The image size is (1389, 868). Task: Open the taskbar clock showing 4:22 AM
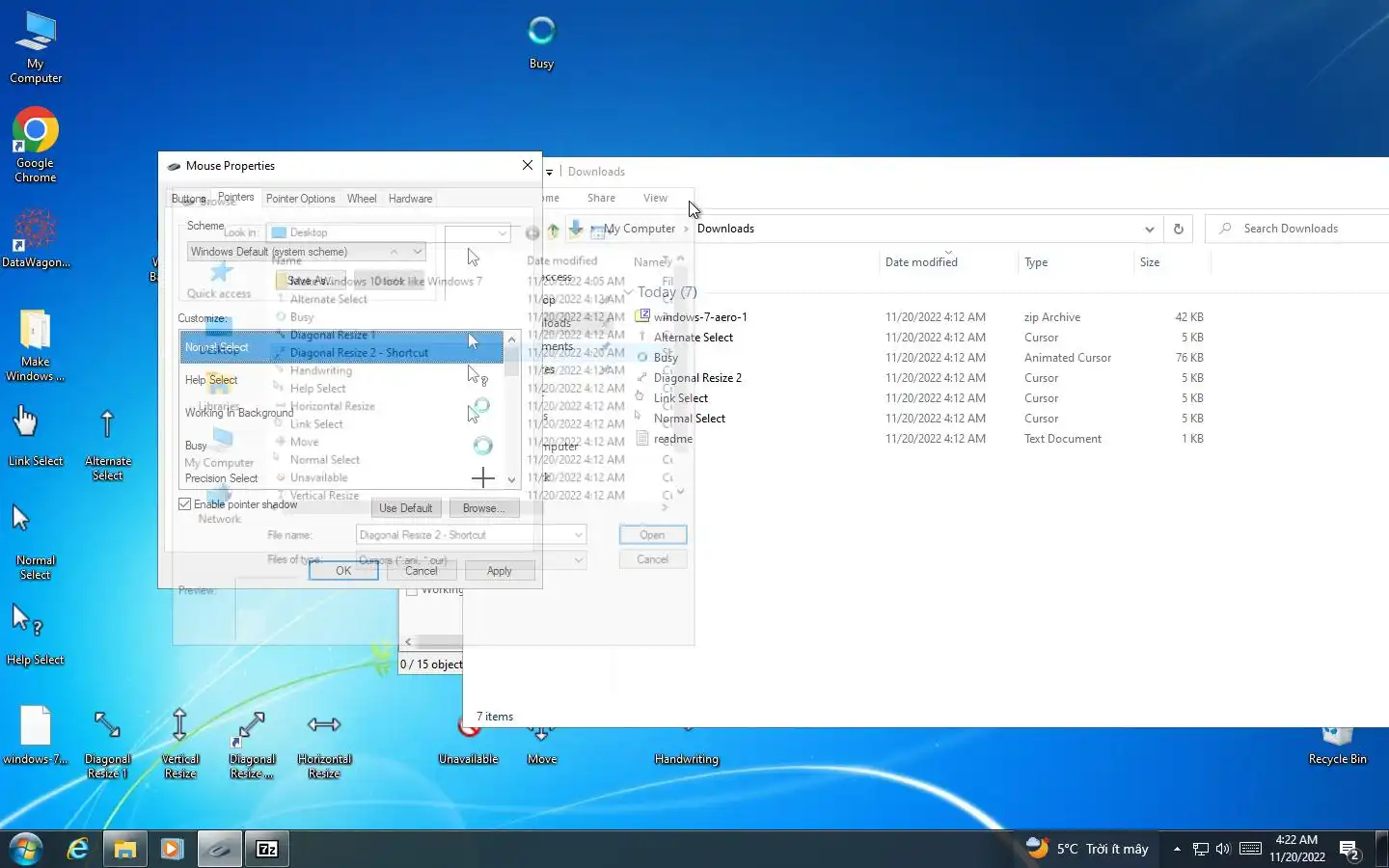1296,849
